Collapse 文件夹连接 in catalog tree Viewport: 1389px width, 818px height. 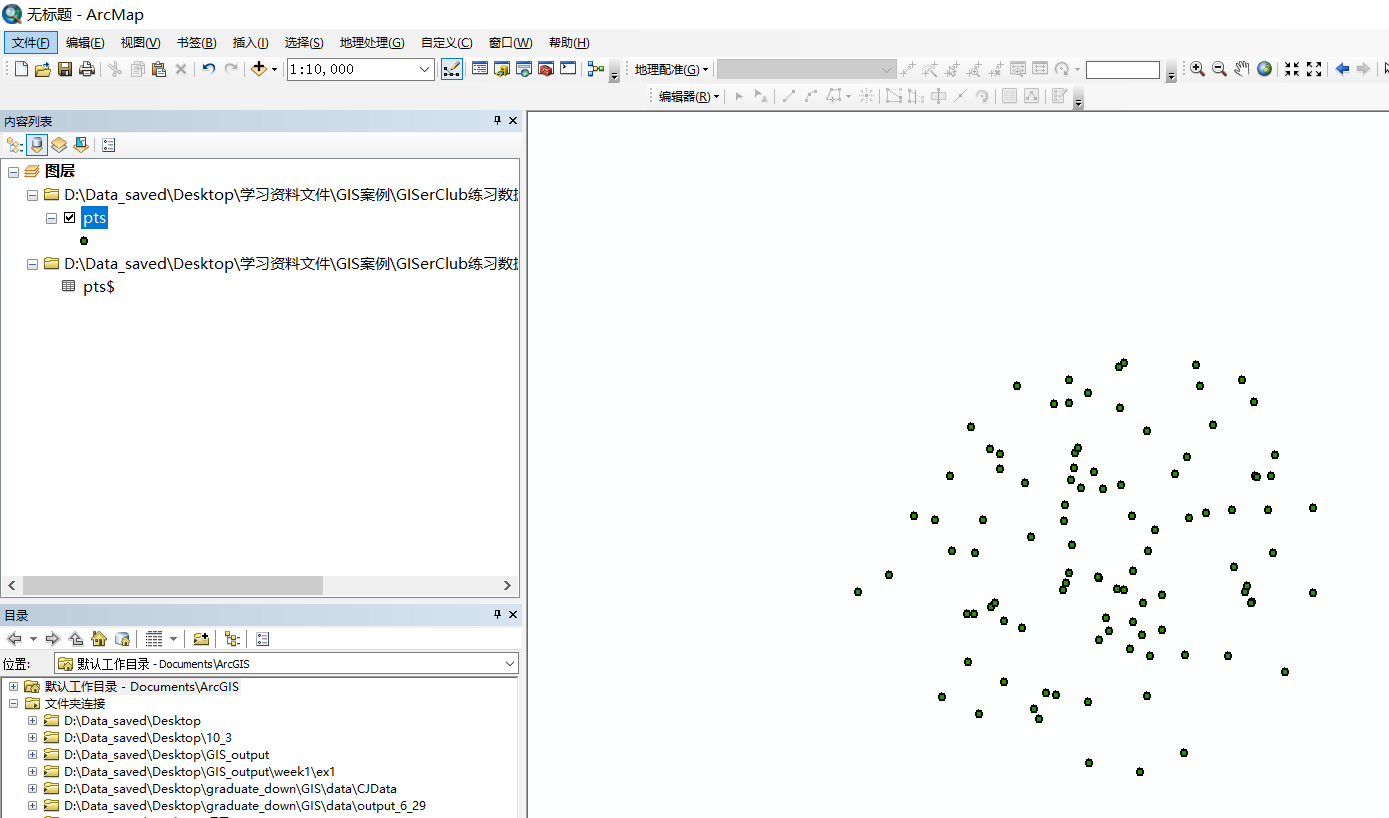pos(13,704)
